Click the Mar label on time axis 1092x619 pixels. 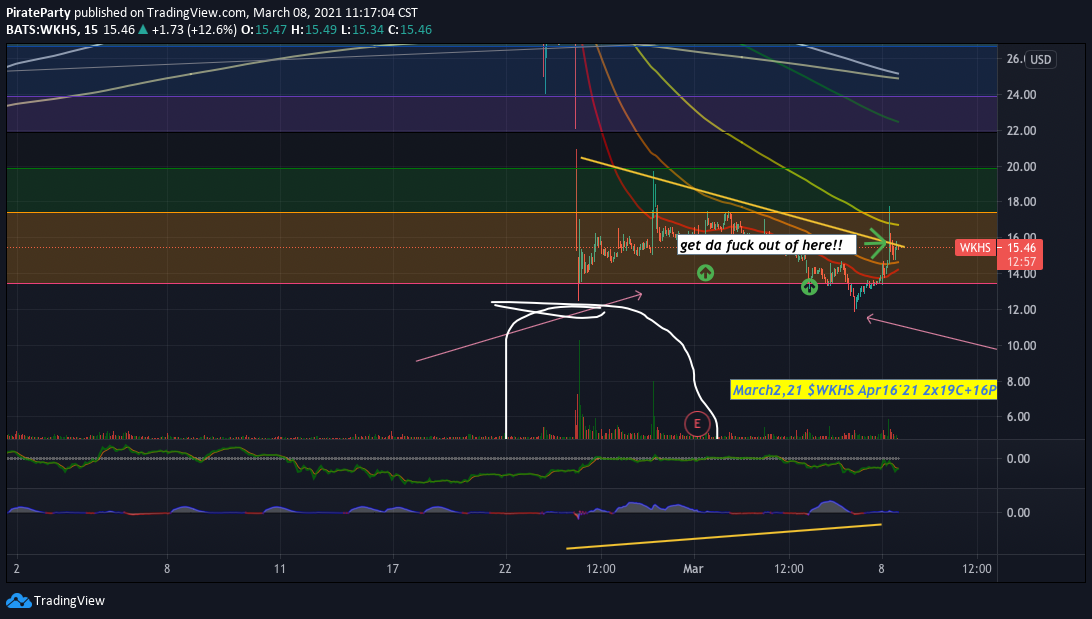[x=693, y=569]
